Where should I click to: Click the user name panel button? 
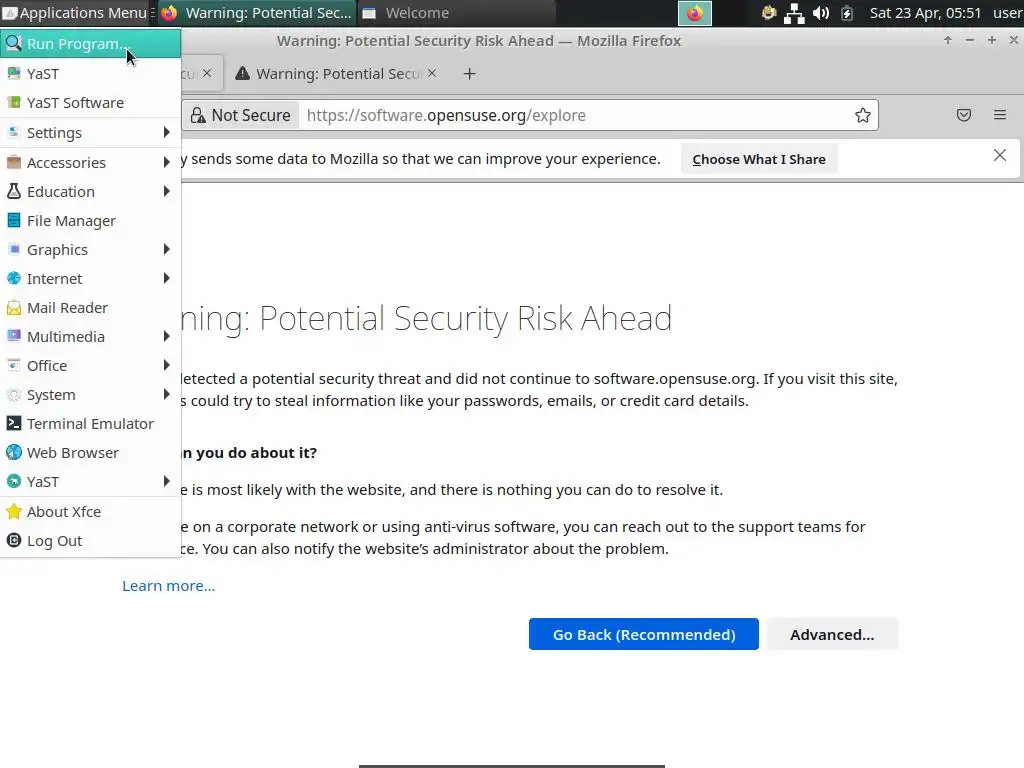point(1007,13)
